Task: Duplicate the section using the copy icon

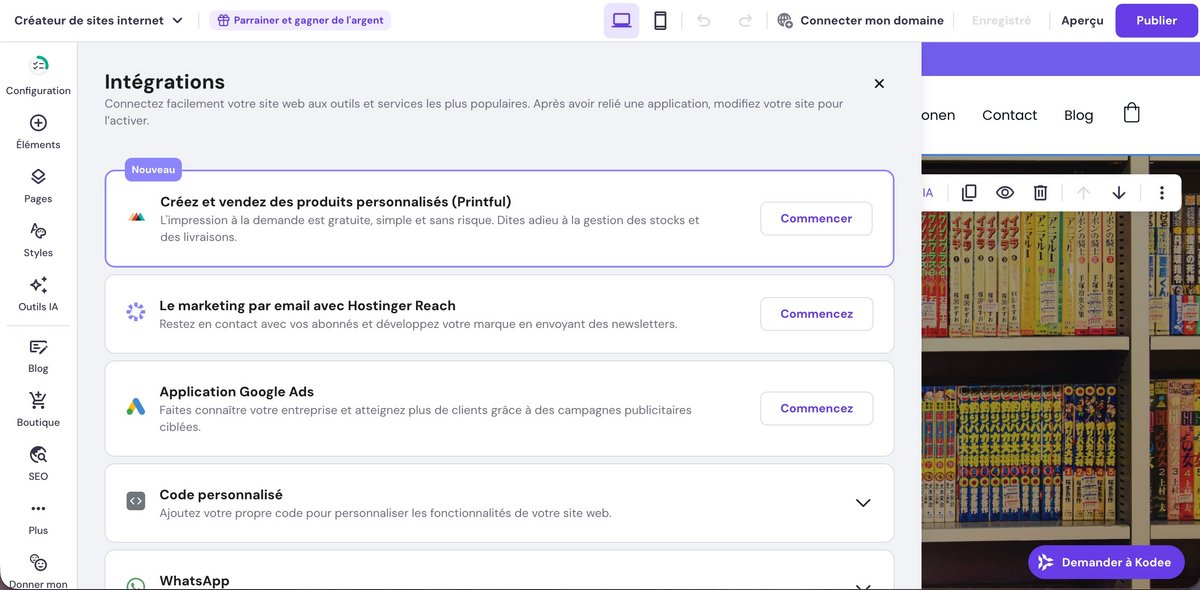Action: 968,191
